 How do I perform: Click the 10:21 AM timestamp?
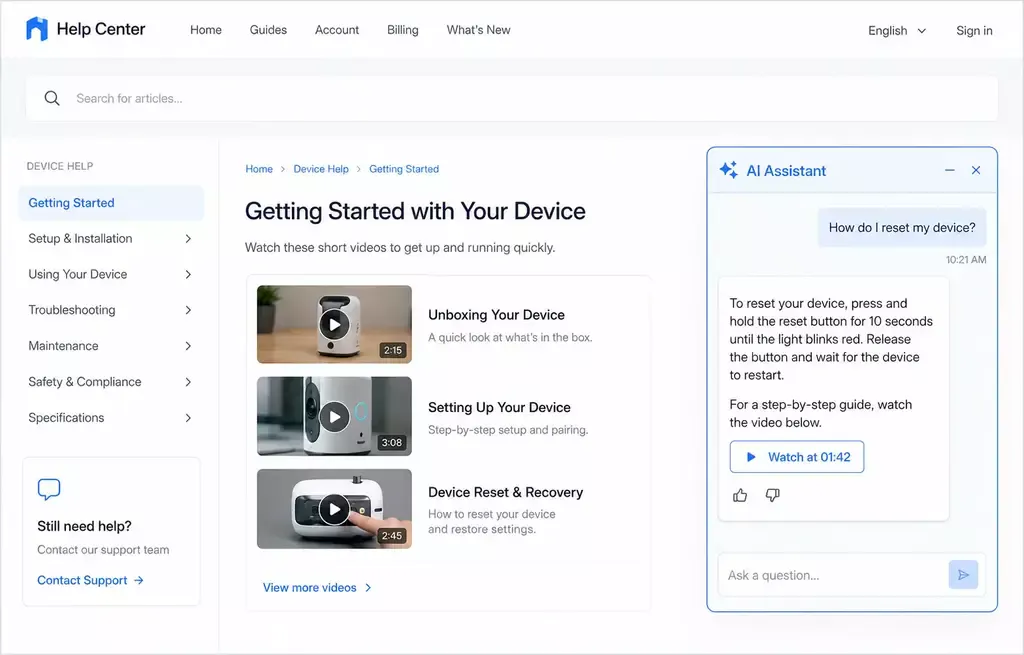966,260
